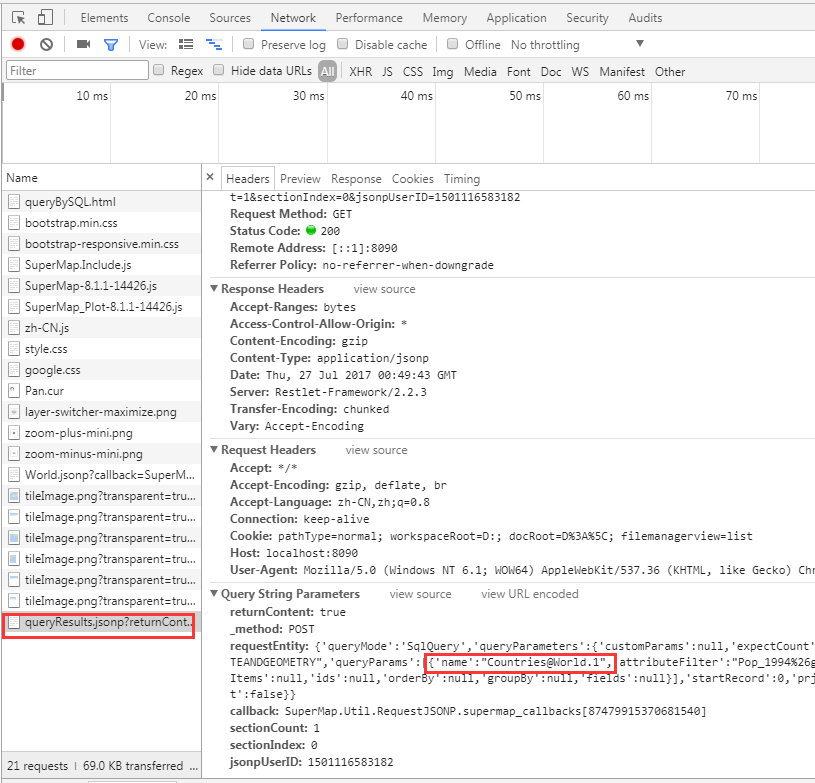Stop recording with the red record button
Screen dimensions: 815x783
coord(18,45)
